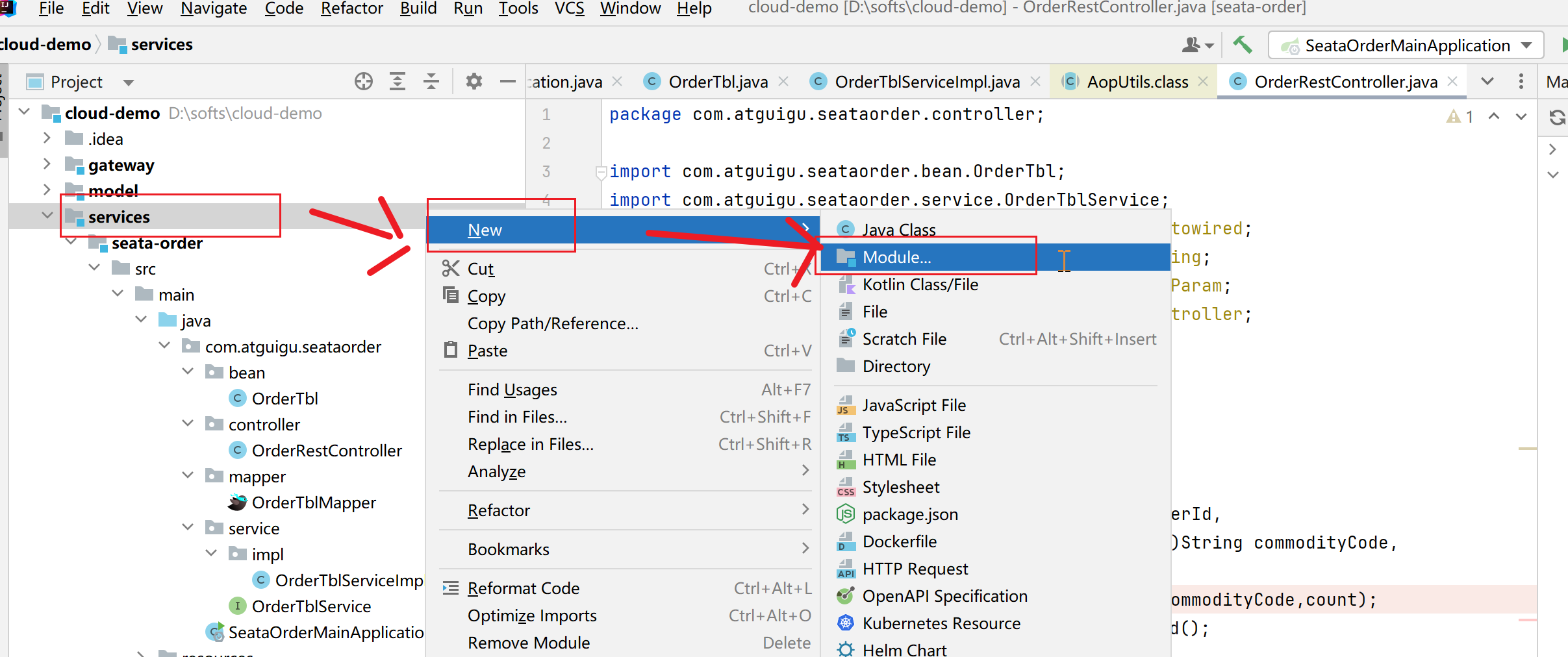Expand the gateway module
This screenshot has width=1568, height=657.
click(47, 164)
